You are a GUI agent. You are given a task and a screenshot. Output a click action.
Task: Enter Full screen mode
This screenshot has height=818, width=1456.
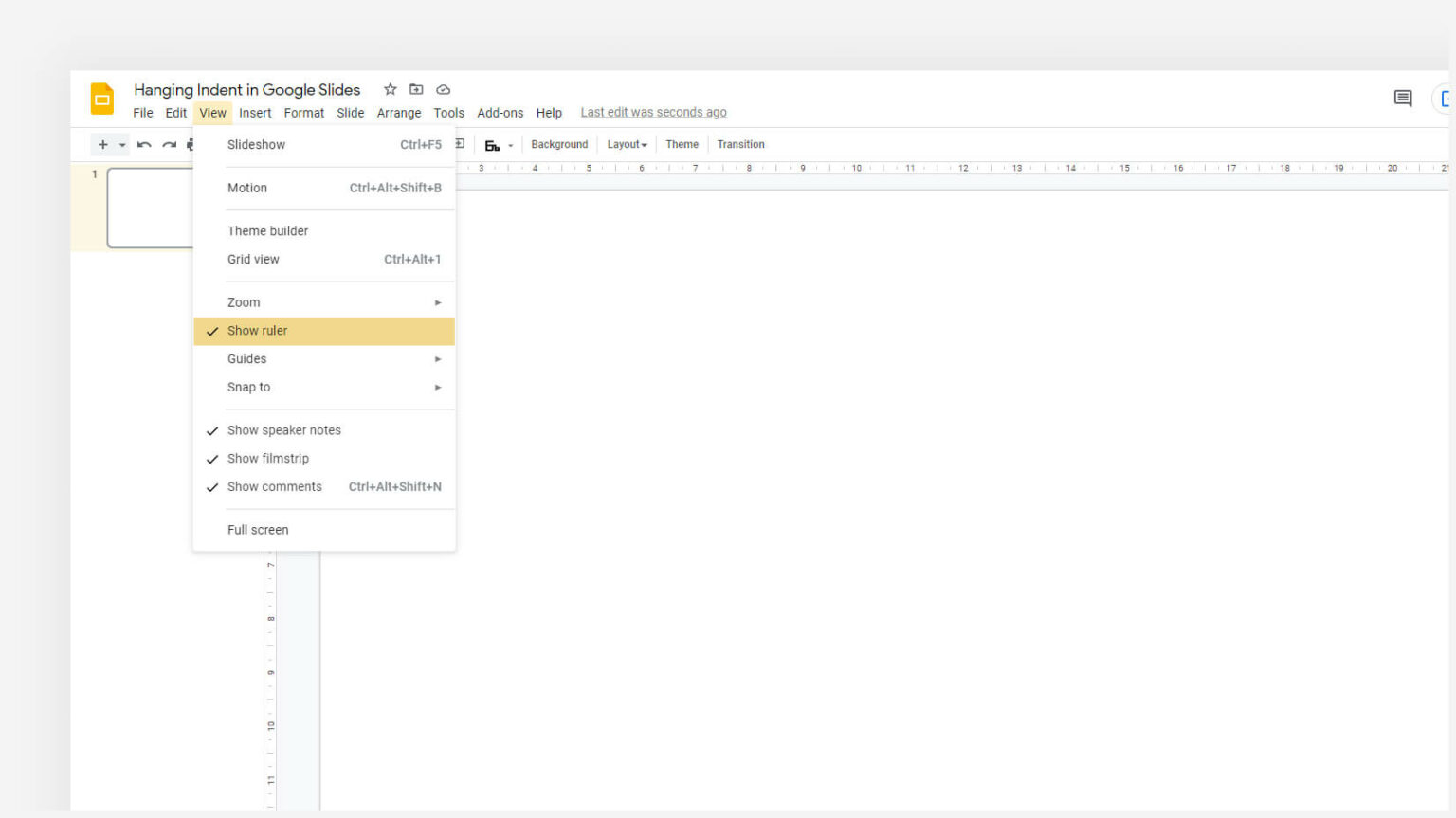click(x=324, y=530)
